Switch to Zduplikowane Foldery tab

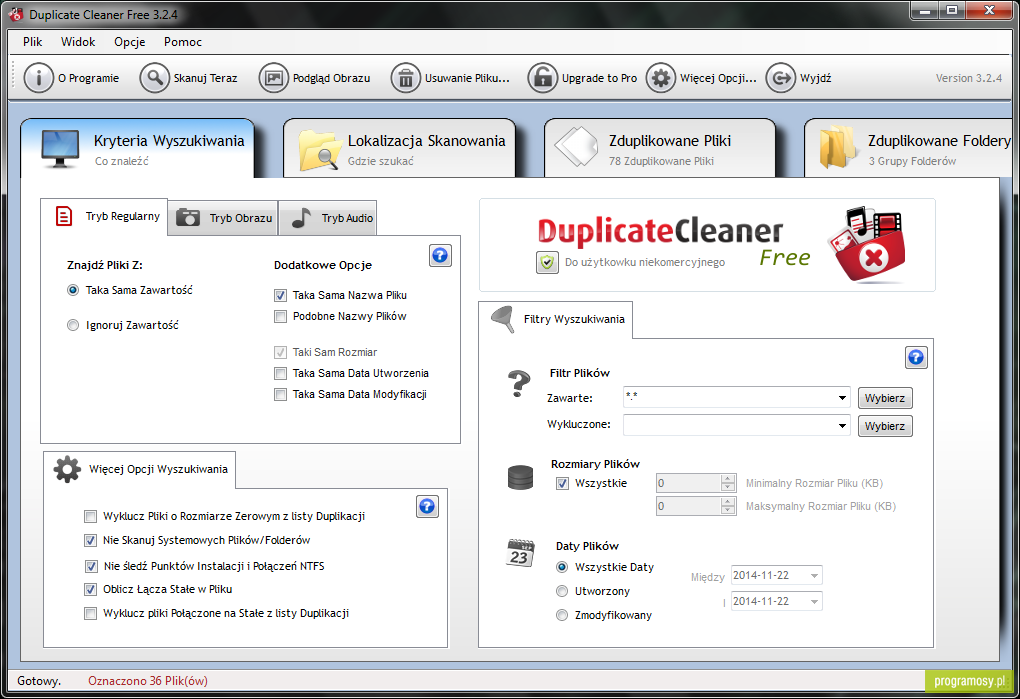[x=909, y=148]
